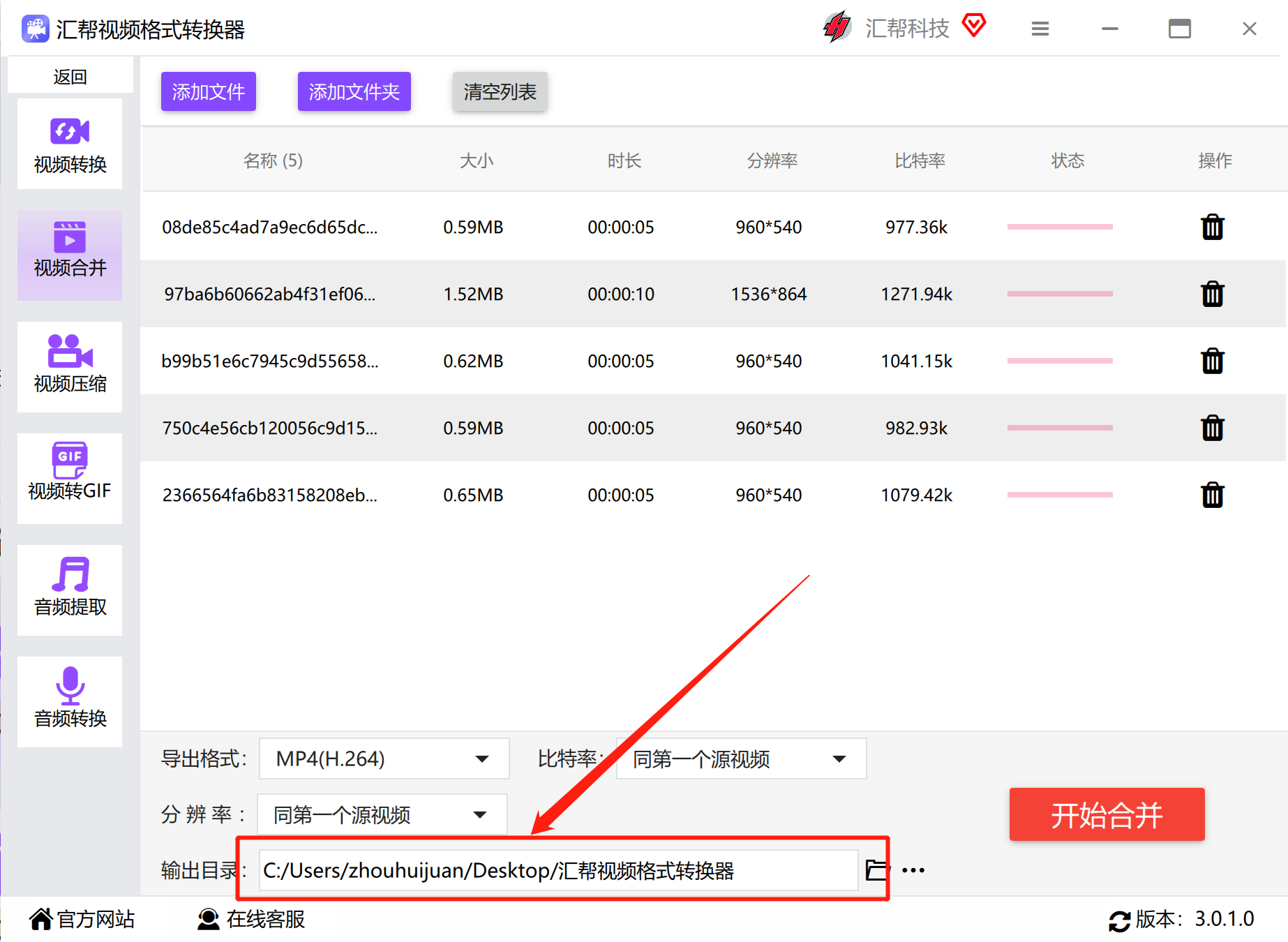This screenshot has width=1288, height=942.
Task: Click the 大小 column header
Action: 477,160
